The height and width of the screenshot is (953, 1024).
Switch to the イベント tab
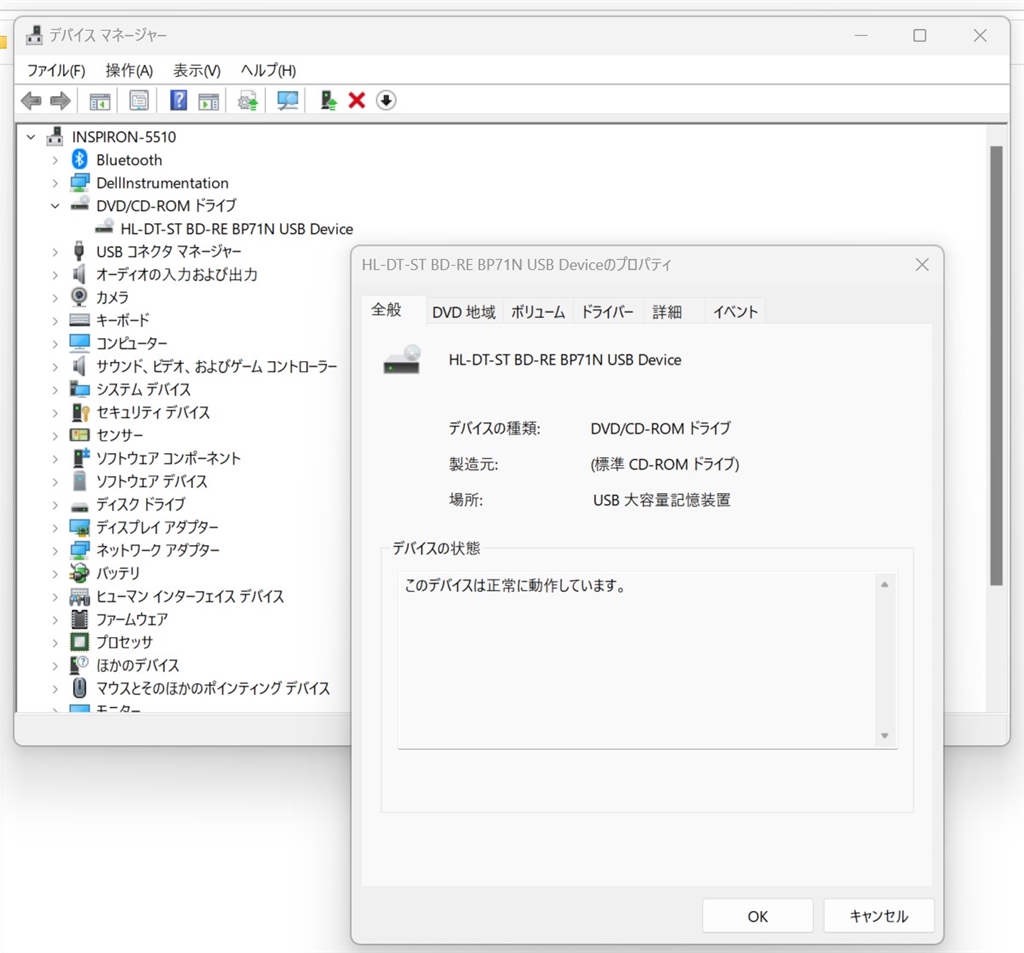[x=735, y=312]
